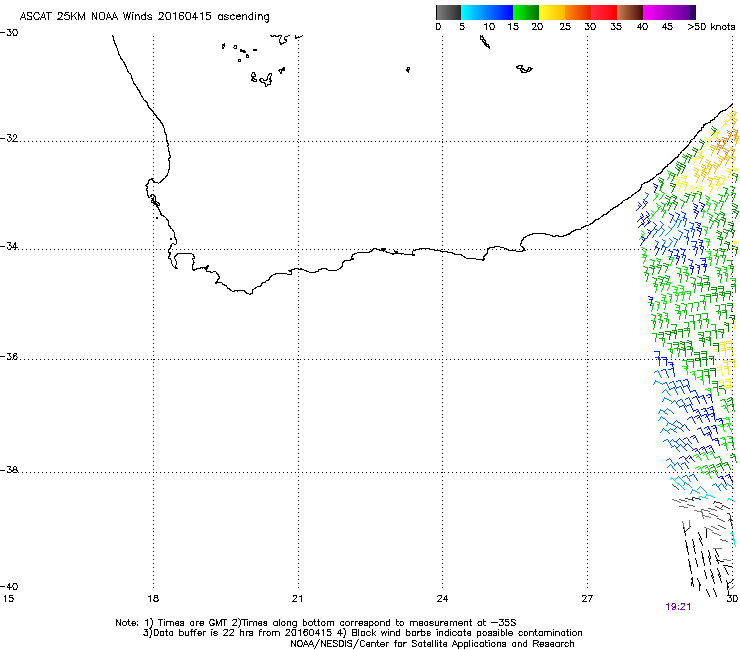Click the latitude label '-30' on left axis
This screenshot has width=740, height=650.
tap(9, 33)
